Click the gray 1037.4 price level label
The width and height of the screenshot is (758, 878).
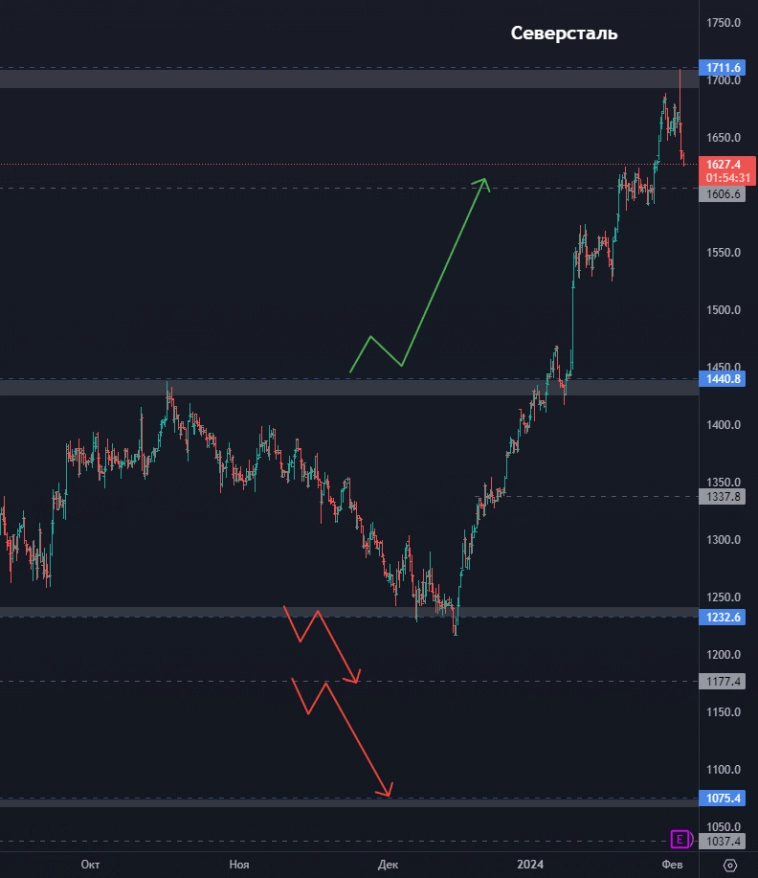click(x=724, y=842)
